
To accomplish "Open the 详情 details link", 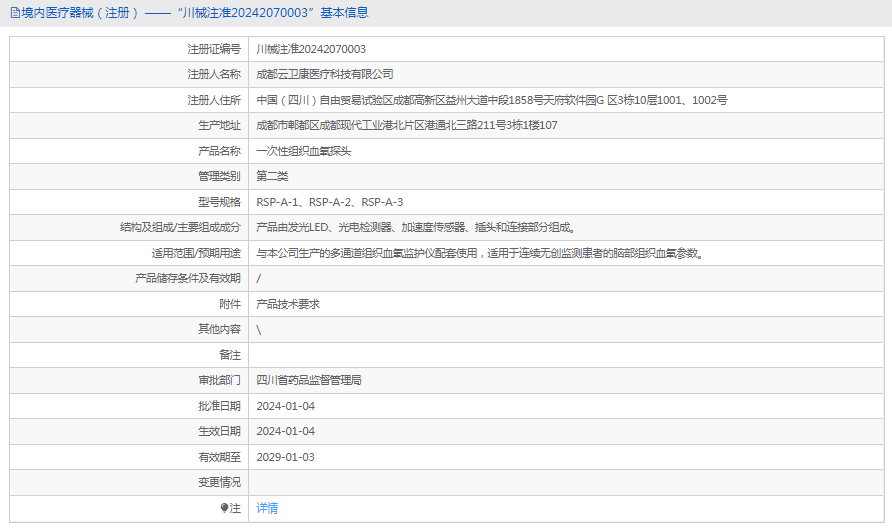I will pyautogui.click(x=267, y=508).
